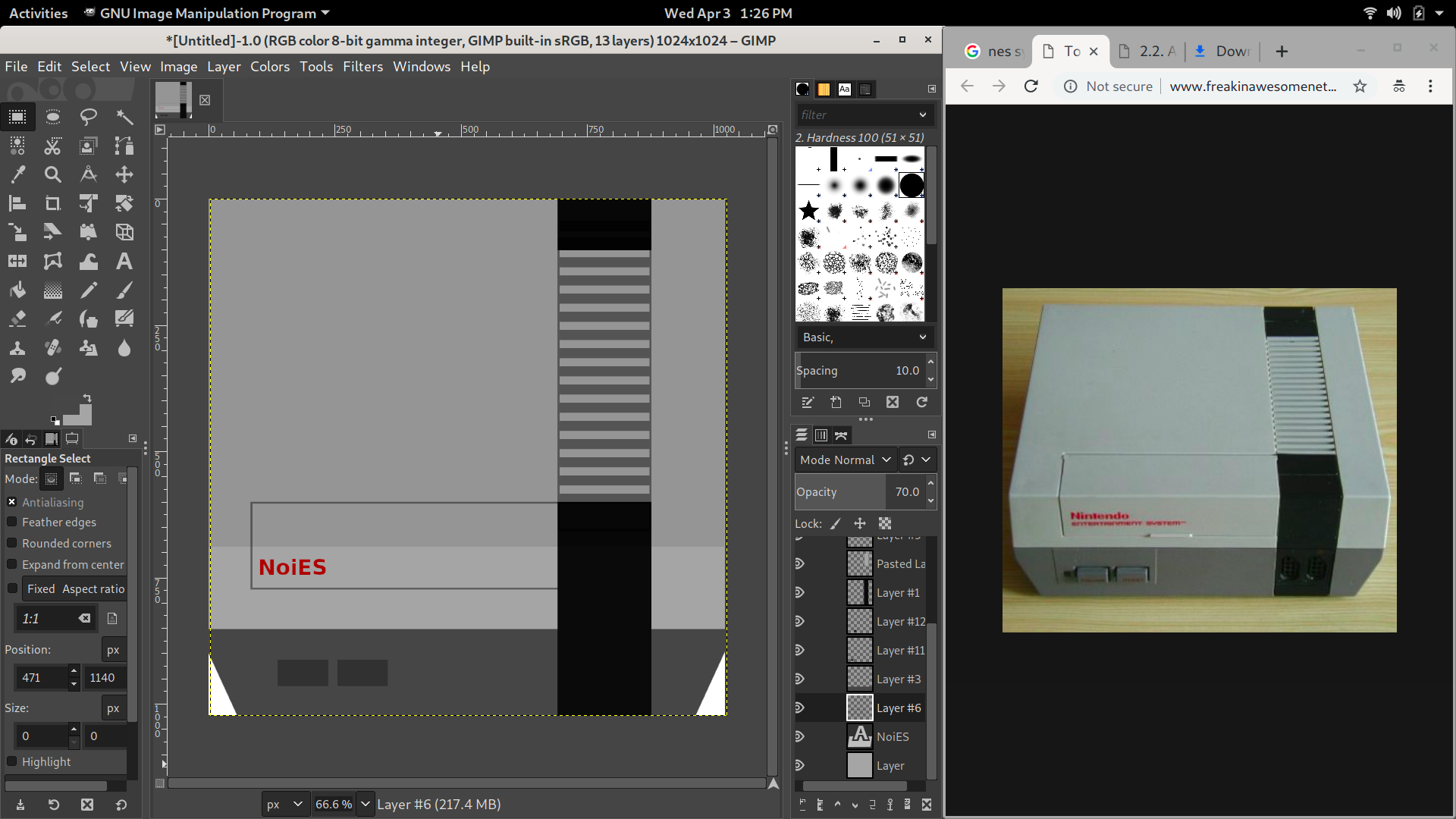Click the NES console photo in browser
Image resolution: width=1456 pixels, height=819 pixels.
click(1199, 460)
